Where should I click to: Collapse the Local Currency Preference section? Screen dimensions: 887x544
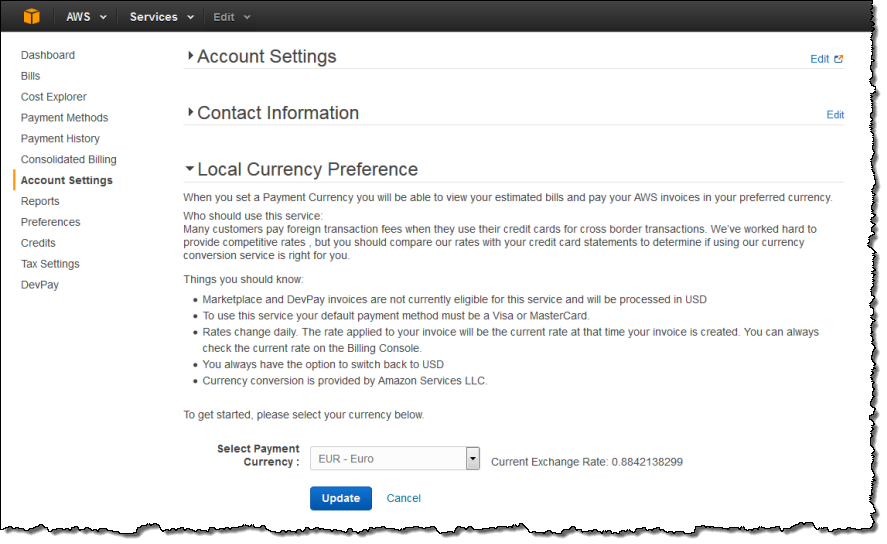pyautogui.click(x=190, y=170)
